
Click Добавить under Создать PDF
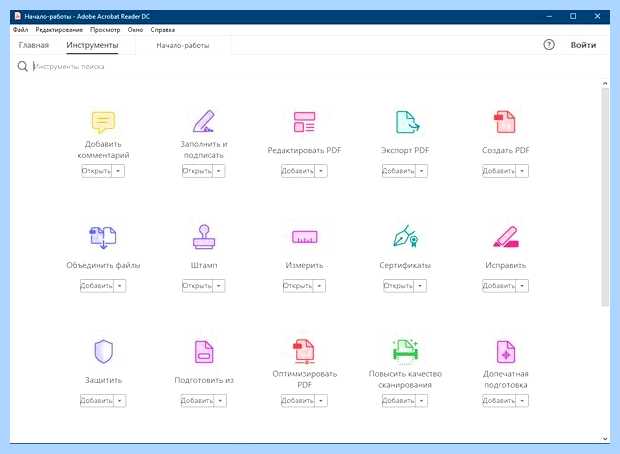[x=499, y=171]
